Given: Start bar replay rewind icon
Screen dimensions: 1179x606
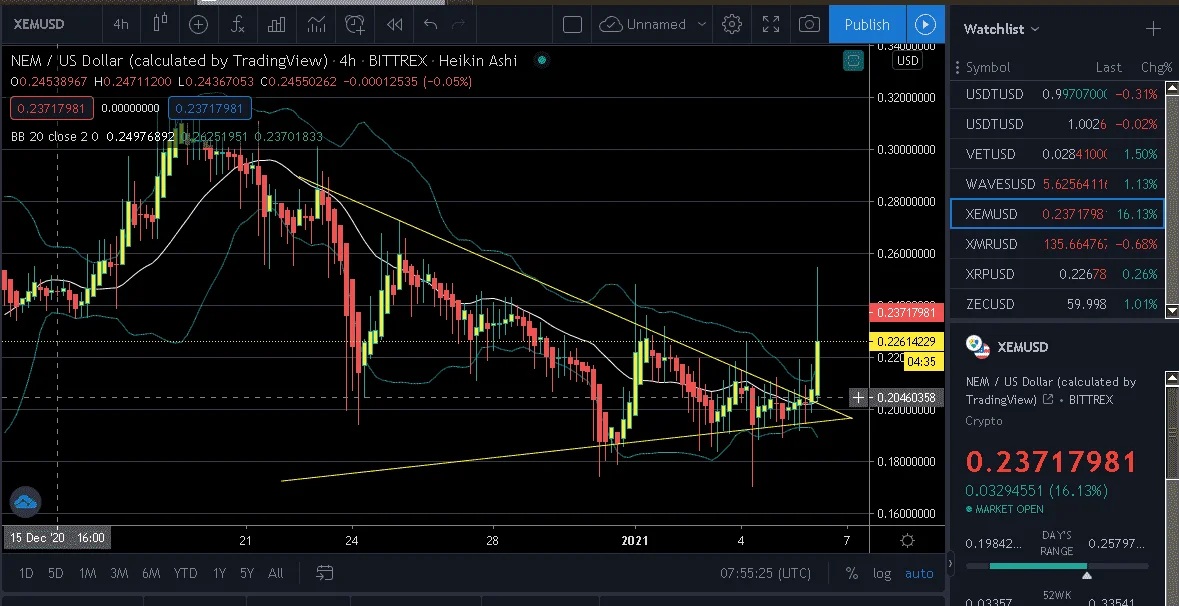Looking at the screenshot, I should point(394,24).
